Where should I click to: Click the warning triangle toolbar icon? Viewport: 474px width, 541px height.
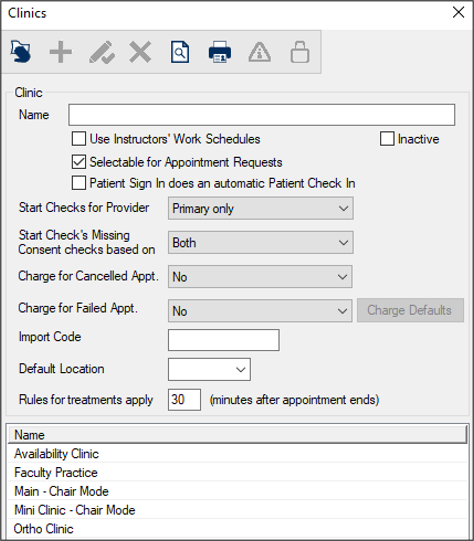(260, 52)
